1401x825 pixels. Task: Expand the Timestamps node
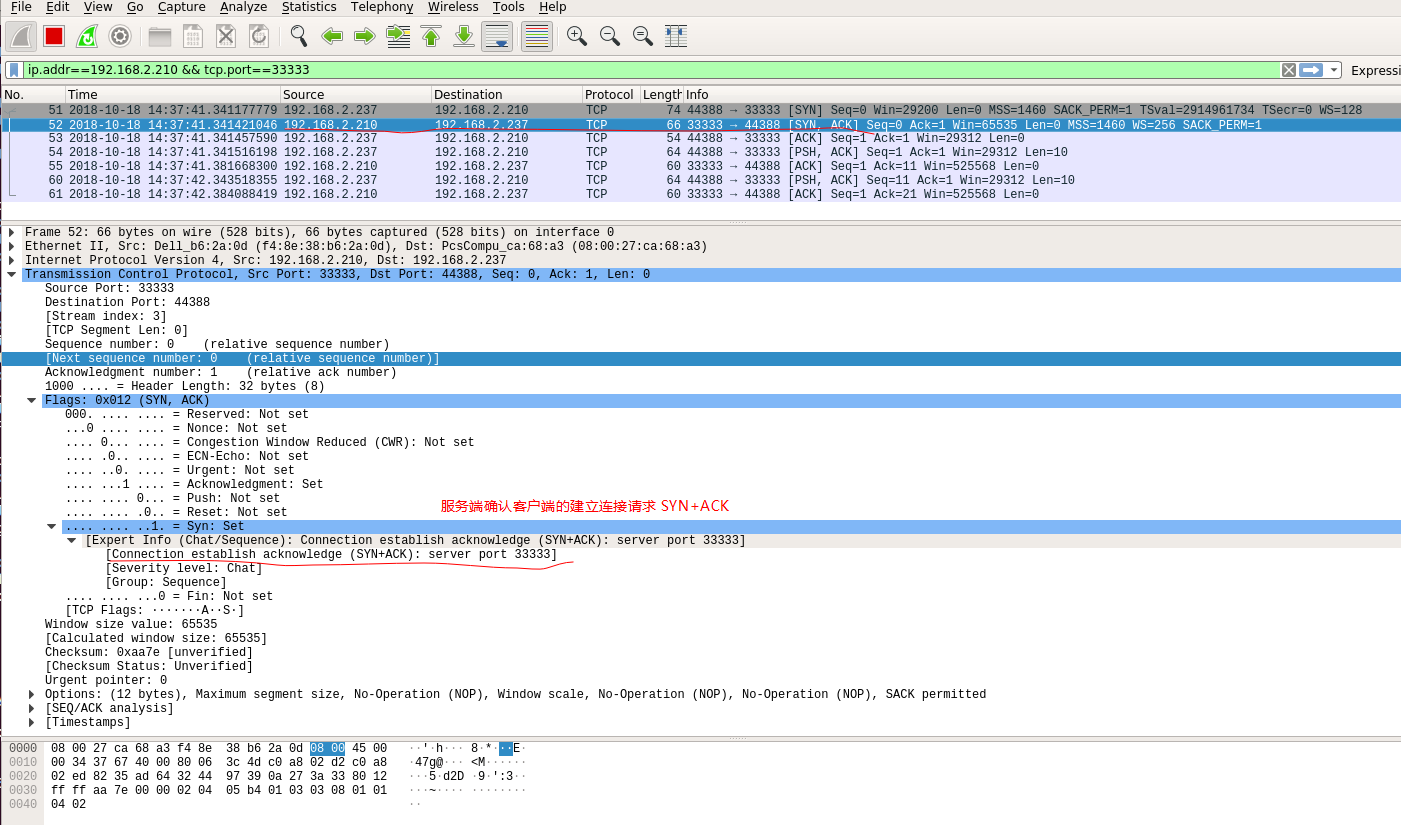pos(31,722)
